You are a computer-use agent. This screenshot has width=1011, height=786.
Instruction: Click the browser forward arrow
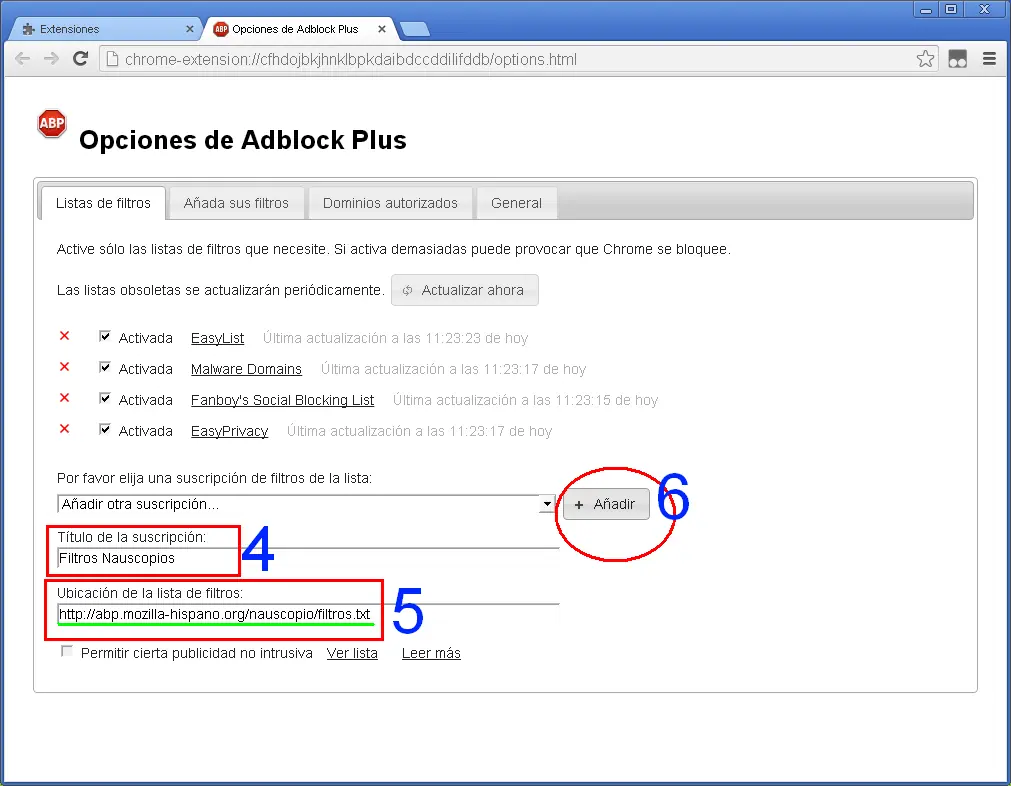(x=51, y=59)
